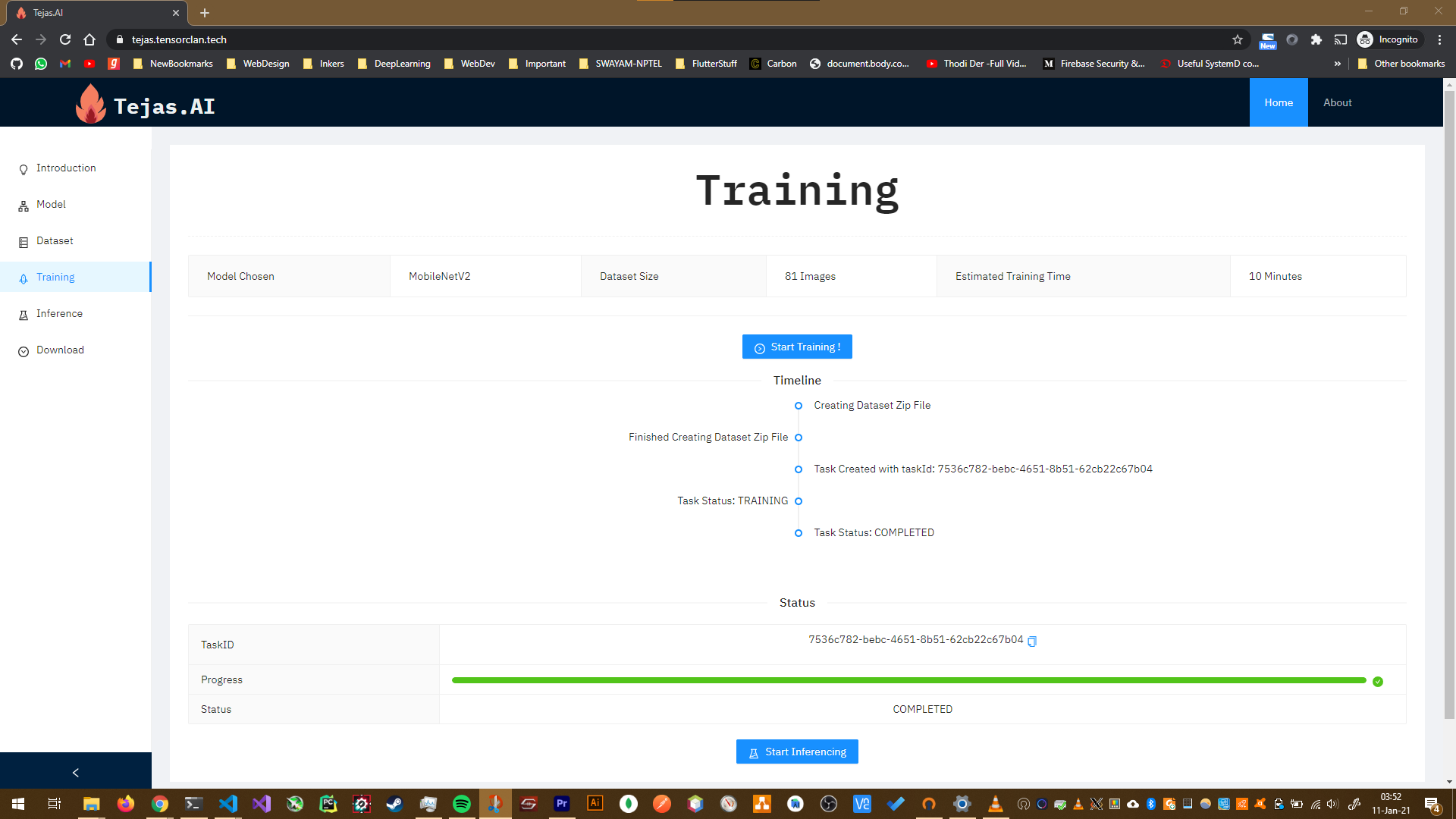Select Dataset in the sidebar
Viewport: 1456px width, 819px height.
pyautogui.click(x=55, y=241)
